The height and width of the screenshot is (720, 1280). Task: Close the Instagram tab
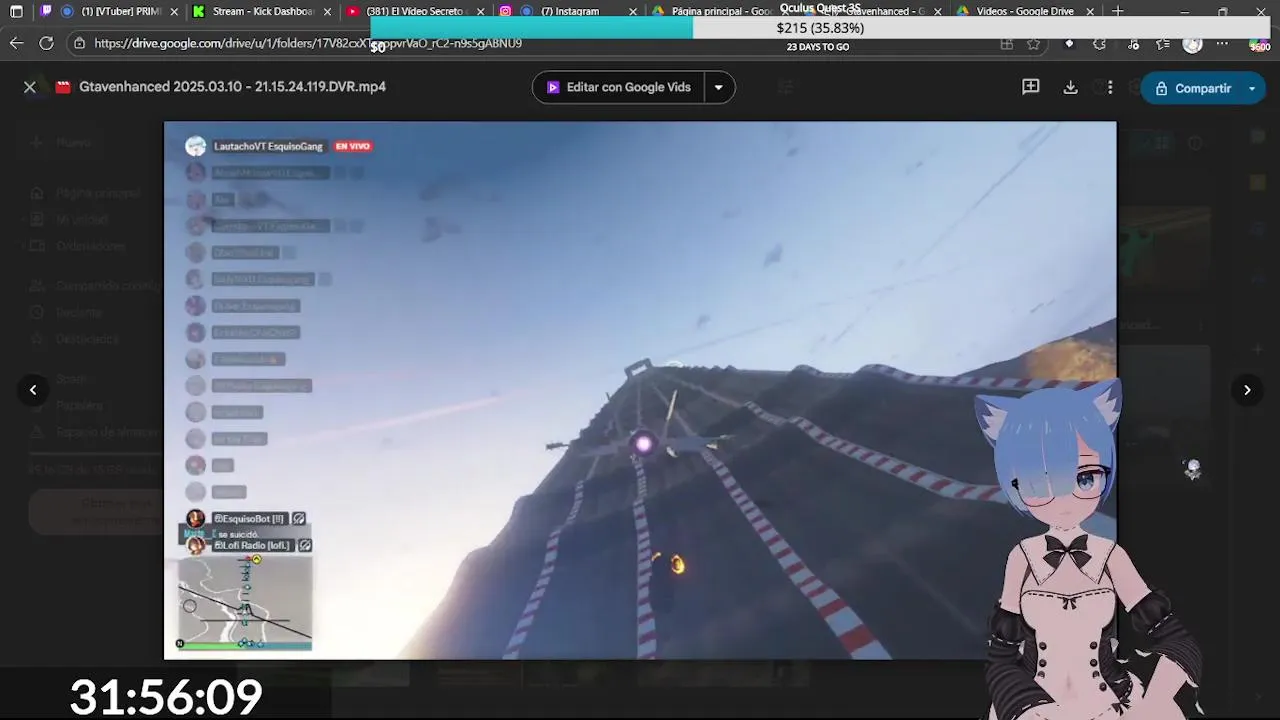(634, 12)
